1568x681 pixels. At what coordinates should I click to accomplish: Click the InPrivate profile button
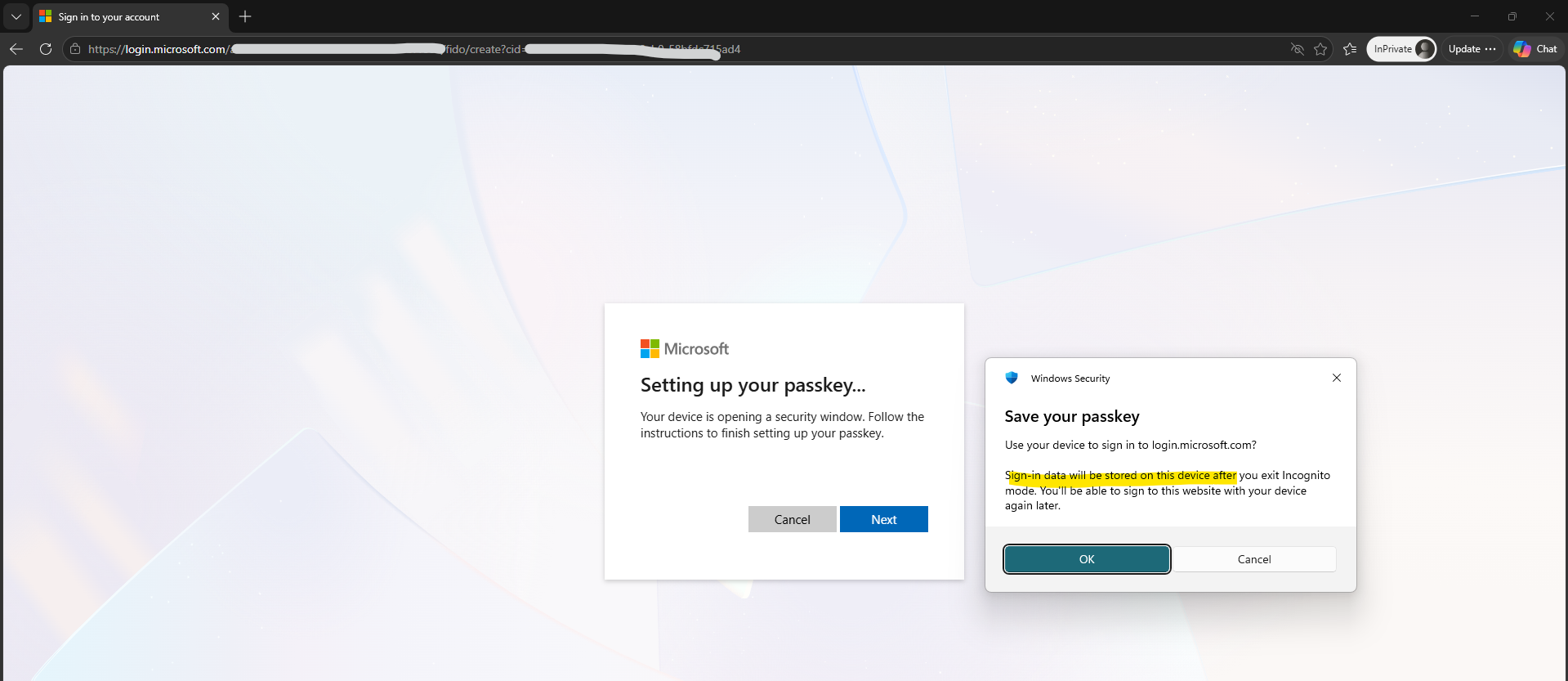pos(1401,49)
